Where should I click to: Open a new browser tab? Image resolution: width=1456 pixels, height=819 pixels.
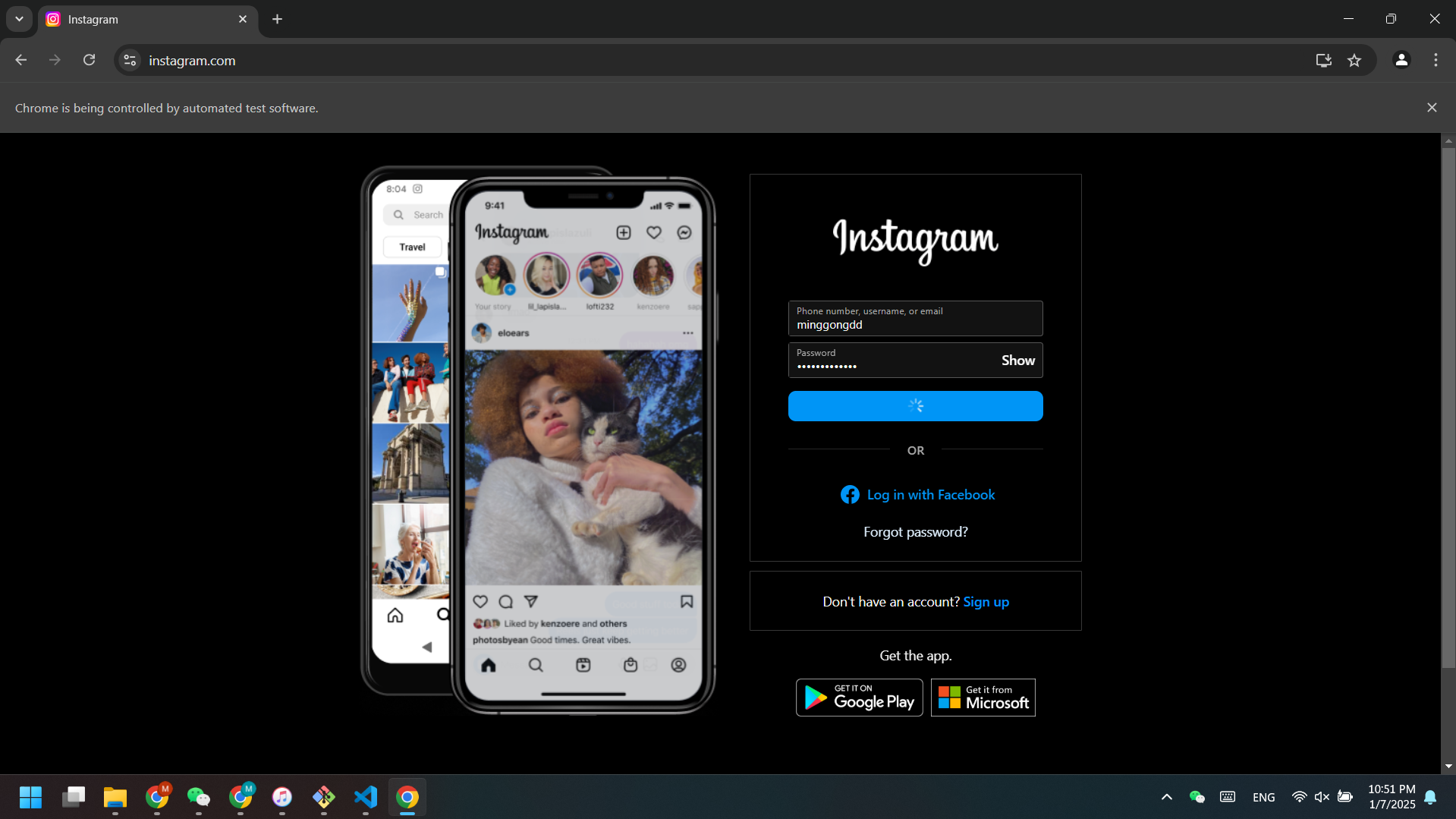[x=277, y=19]
